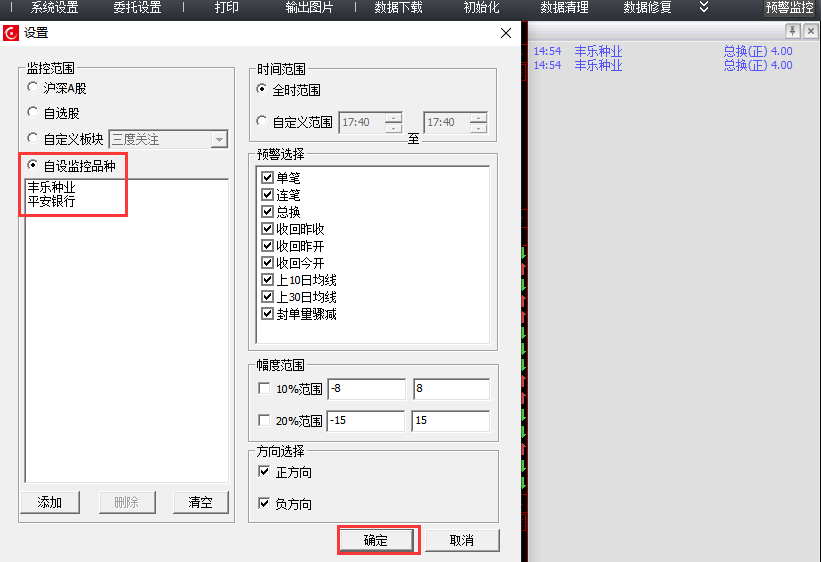Viewport: 821px width, 562px height.
Task: Open 数据下载 from the top toolbar
Action: 398,7
